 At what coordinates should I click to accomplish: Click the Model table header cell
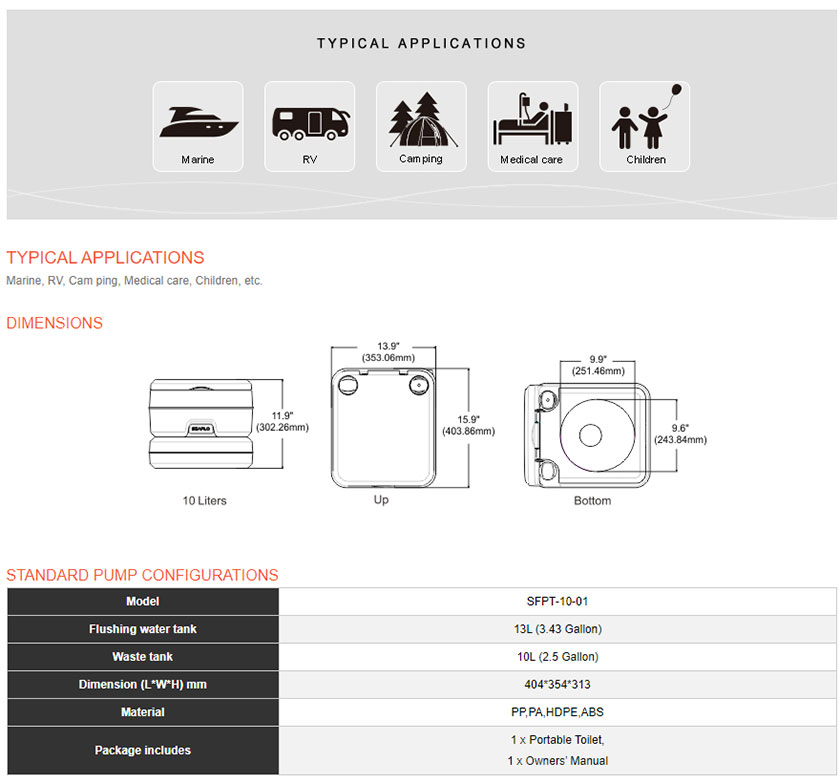pyautogui.click(x=143, y=601)
